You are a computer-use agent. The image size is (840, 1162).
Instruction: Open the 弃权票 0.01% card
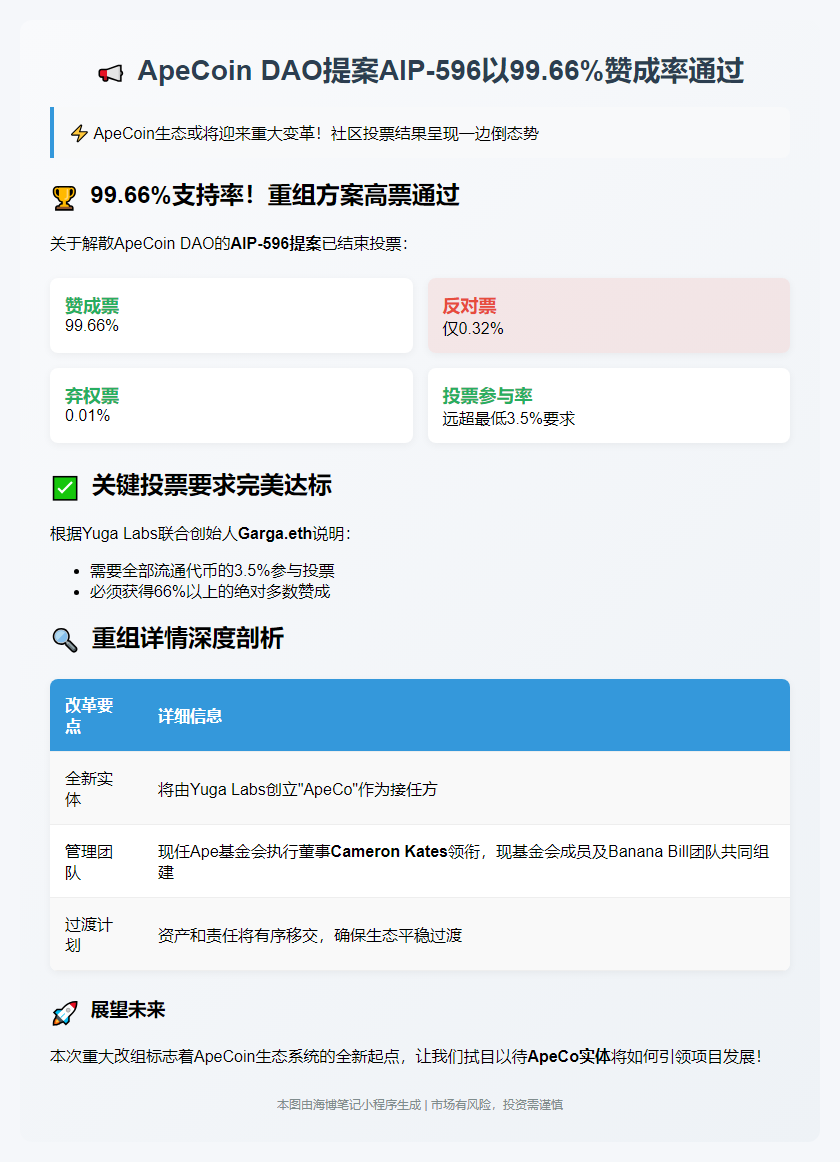[x=231, y=405]
